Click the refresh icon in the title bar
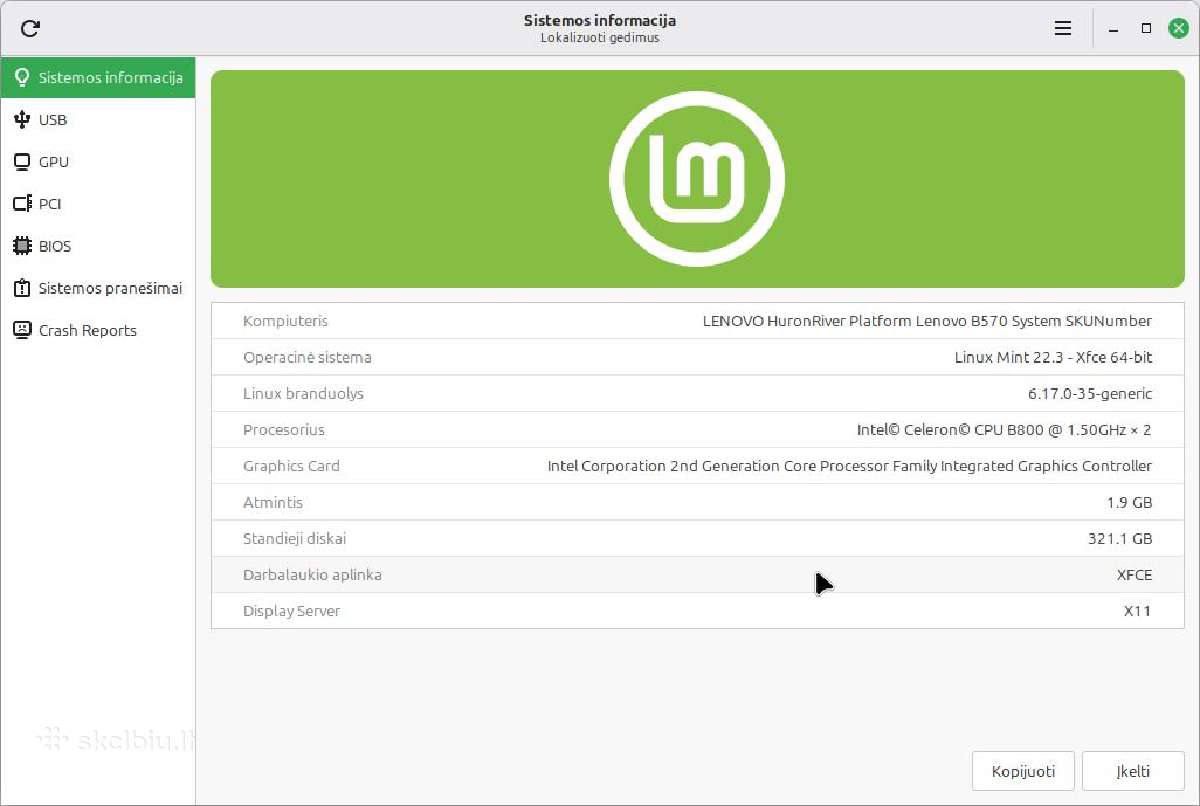The height and width of the screenshot is (806, 1200). coord(30,29)
